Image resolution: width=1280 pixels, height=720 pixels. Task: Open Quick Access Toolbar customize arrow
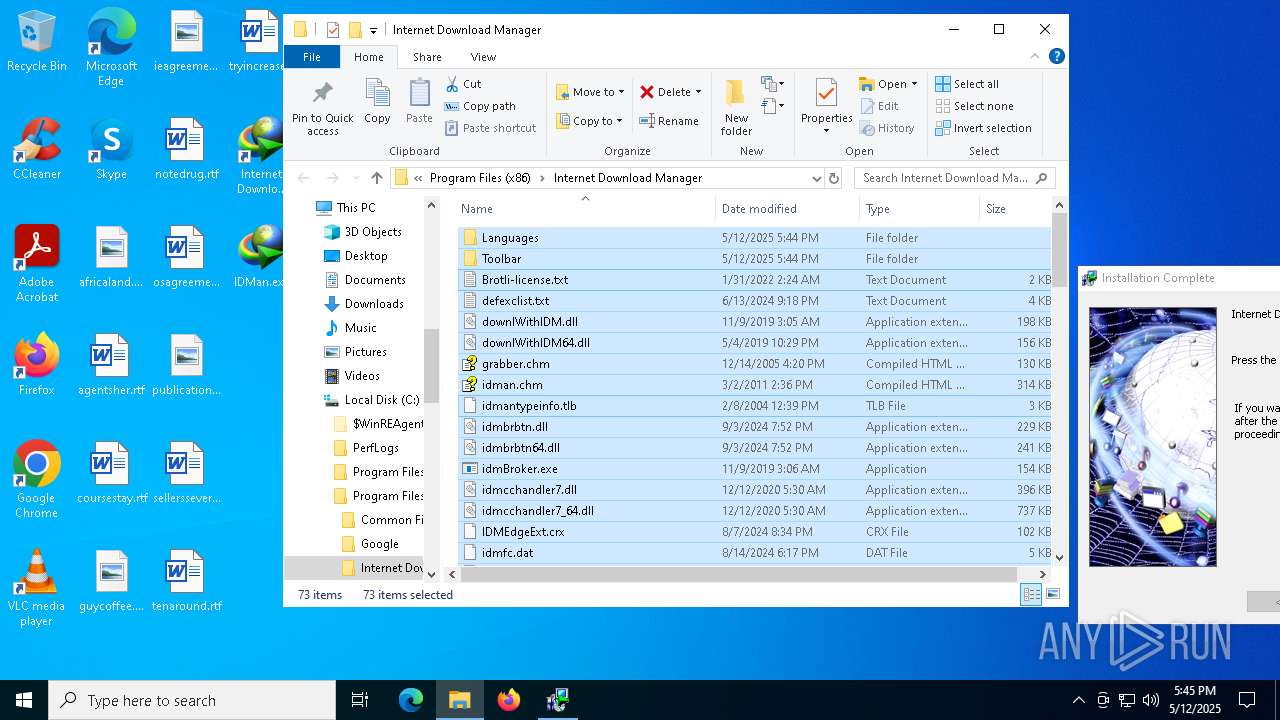pos(373,30)
